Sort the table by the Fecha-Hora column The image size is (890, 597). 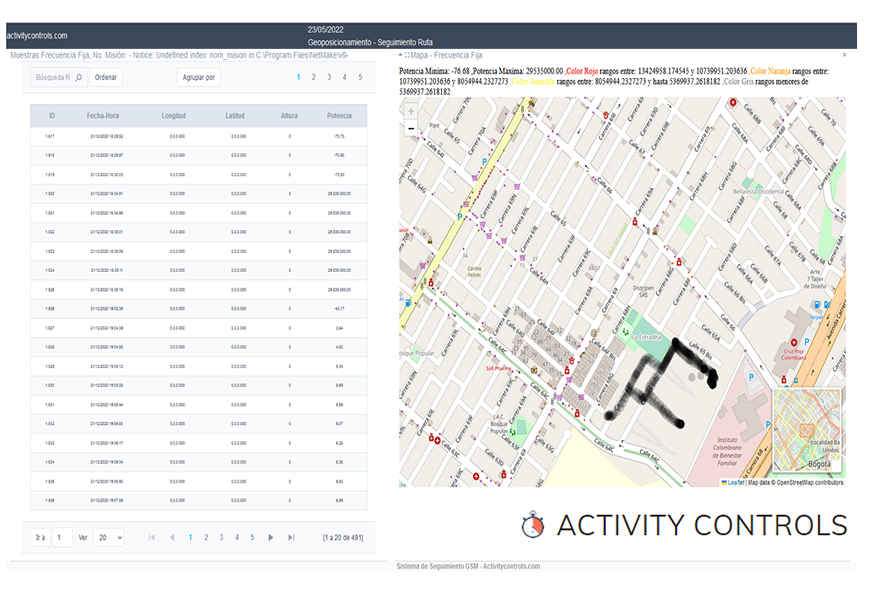click(x=103, y=116)
